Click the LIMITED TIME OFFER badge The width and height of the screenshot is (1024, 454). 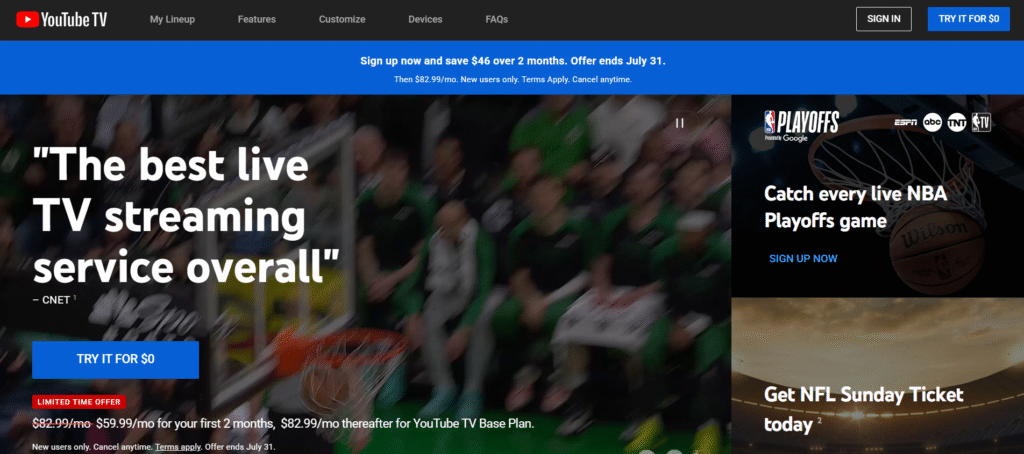(x=78, y=402)
